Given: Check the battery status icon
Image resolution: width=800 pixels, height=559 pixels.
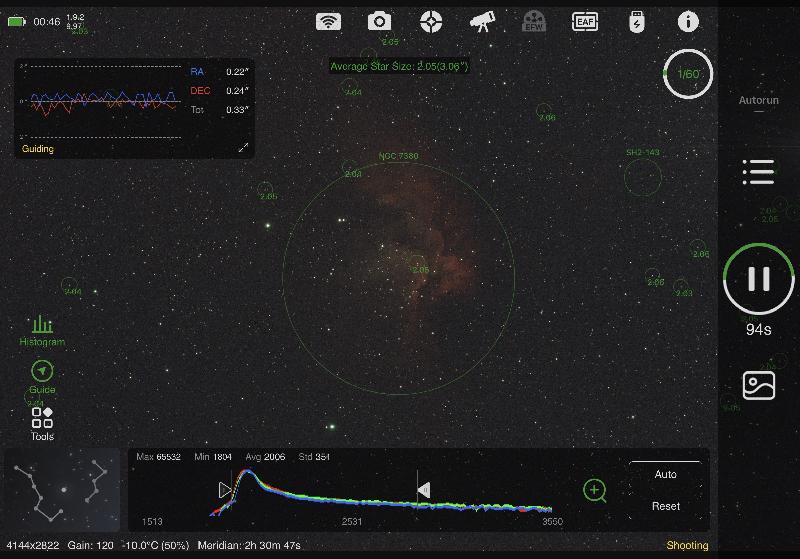Looking at the screenshot, I should 16,22.
